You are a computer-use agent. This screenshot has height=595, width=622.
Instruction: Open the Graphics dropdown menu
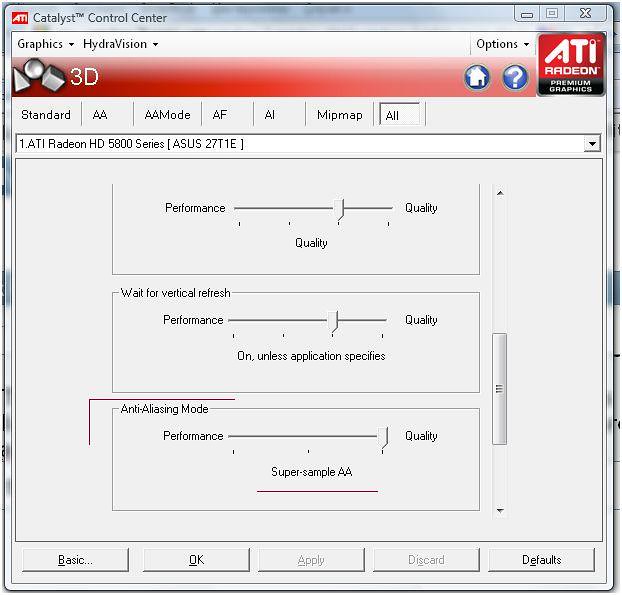pos(45,44)
